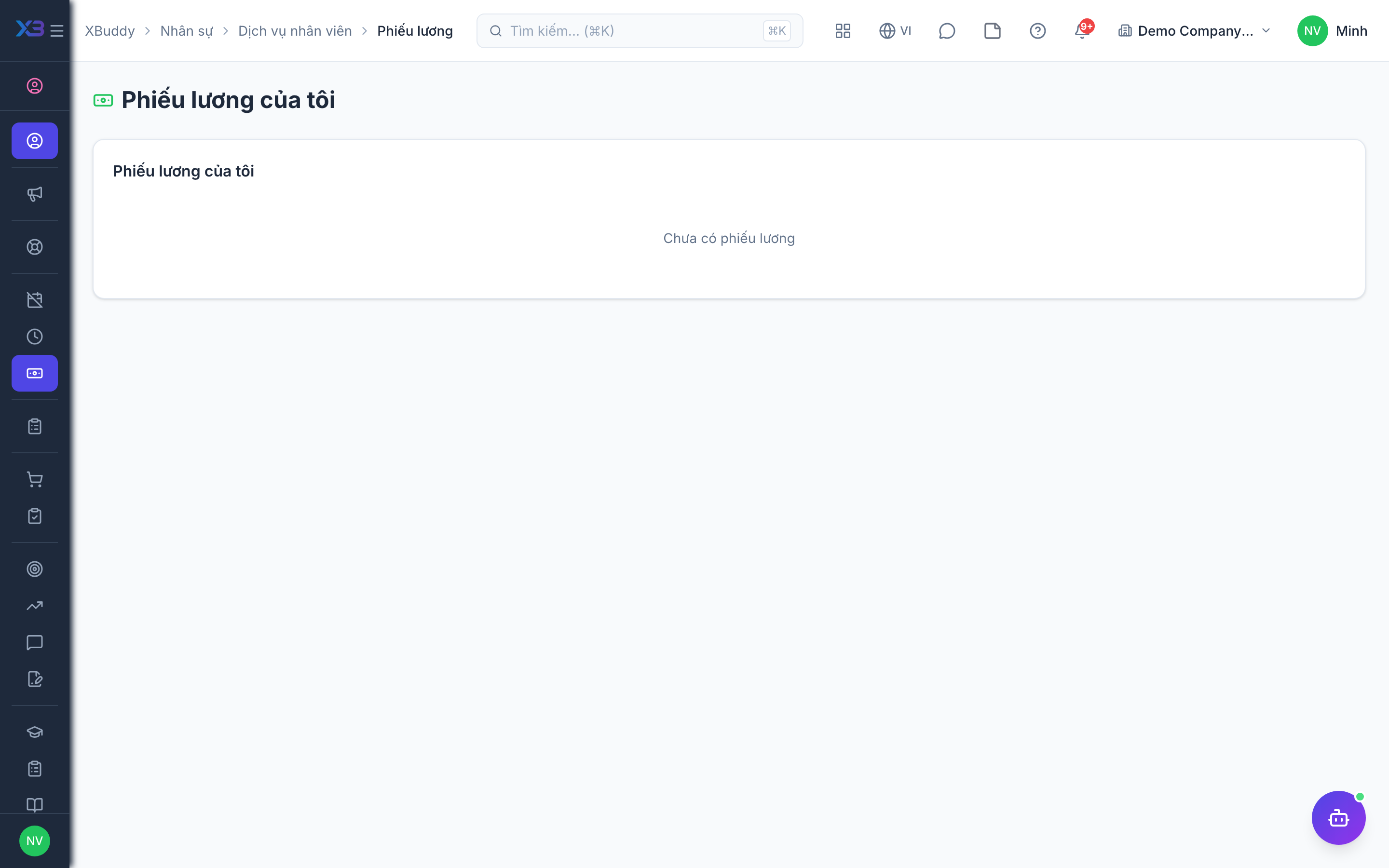
Task: Go to Dịch vụ nhân viên breadcrumb
Action: [x=295, y=31]
